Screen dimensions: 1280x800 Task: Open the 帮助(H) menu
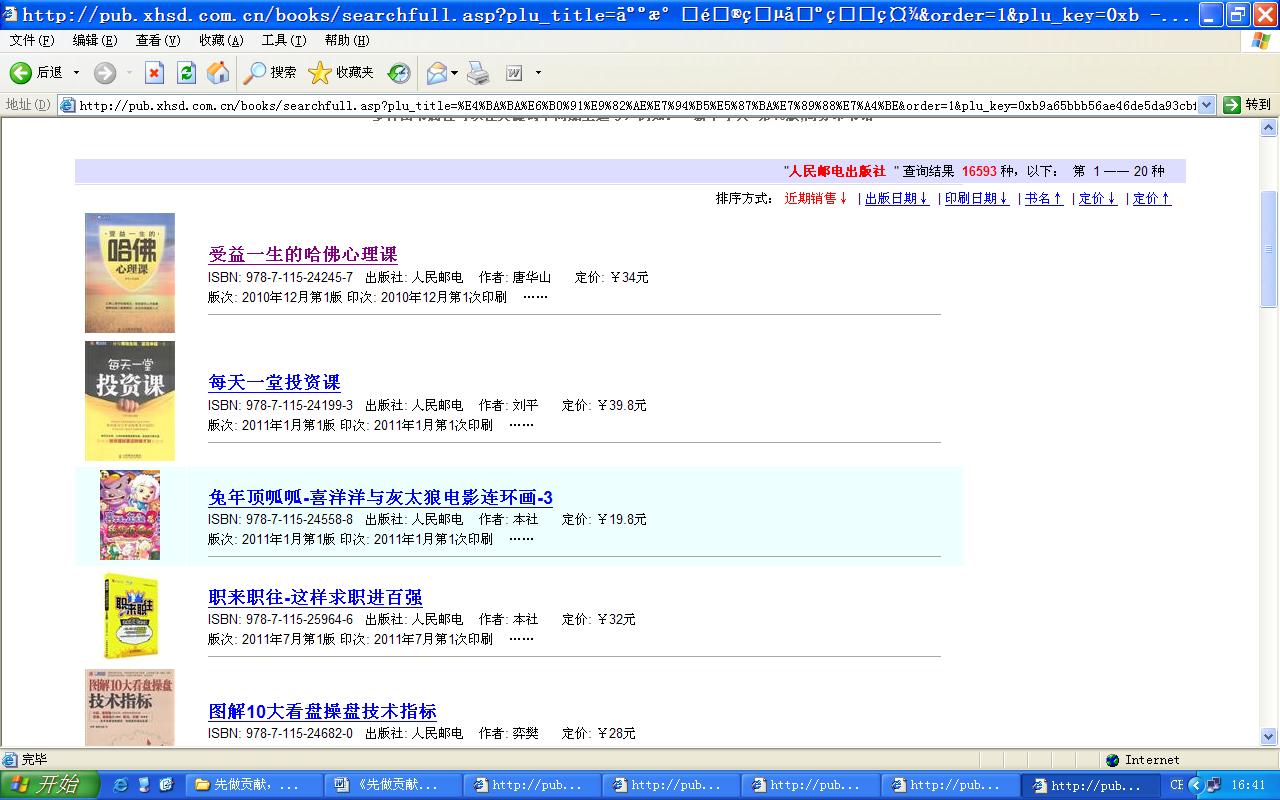pyautogui.click(x=347, y=40)
